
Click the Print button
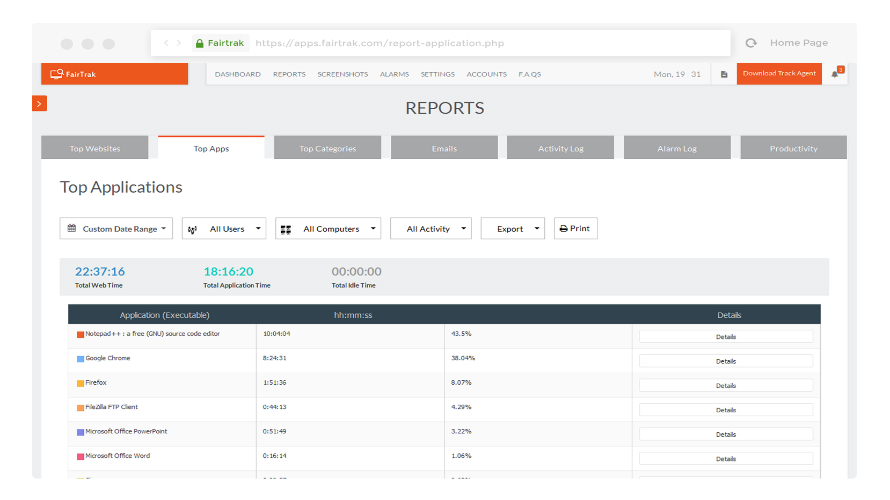[x=576, y=228]
